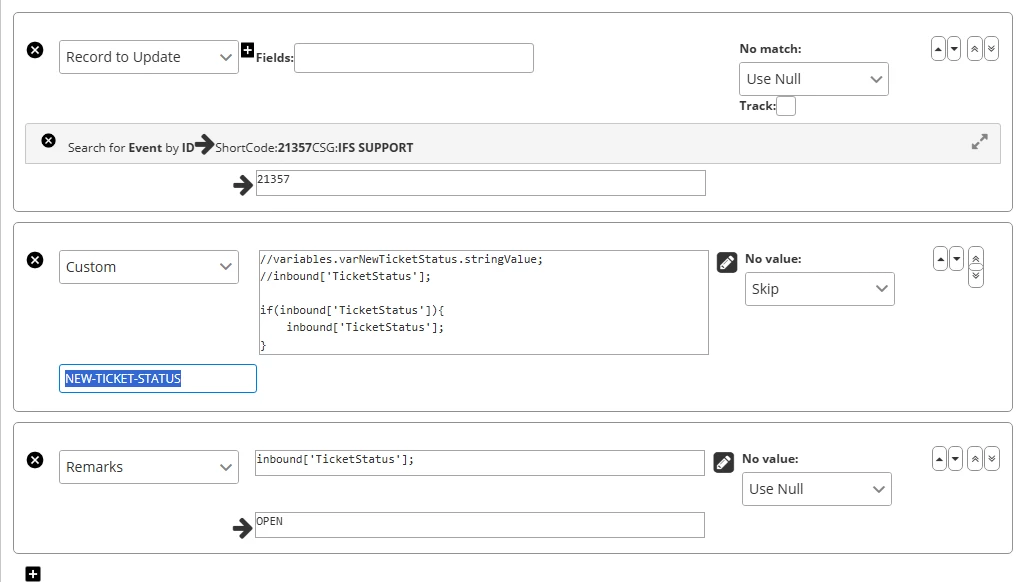This screenshot has width=1035, height=582.
Task: Open the Remarks script editor pencil
Action: tap(724, 463)
